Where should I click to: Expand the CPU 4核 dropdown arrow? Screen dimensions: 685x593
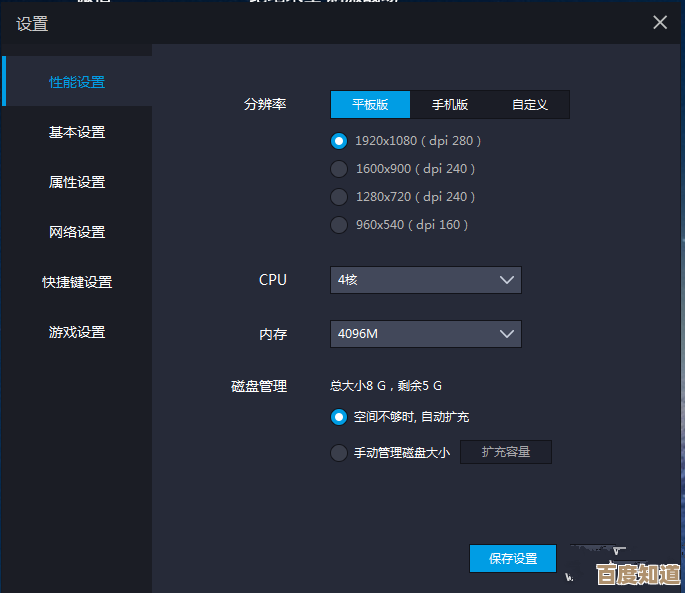506,280
